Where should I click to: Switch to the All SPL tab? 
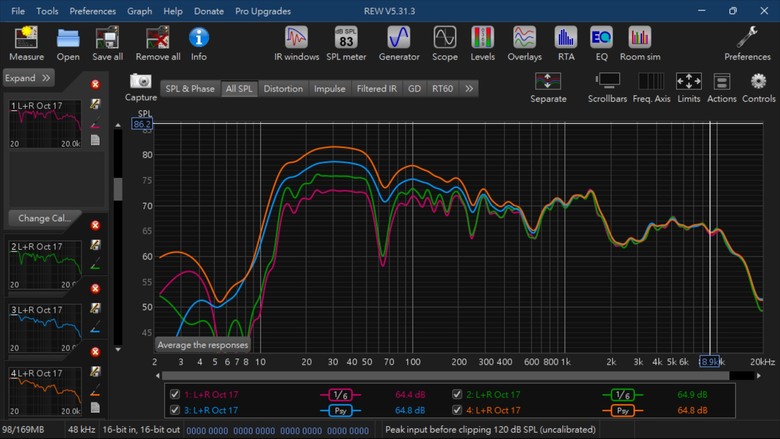pos(239,88)
